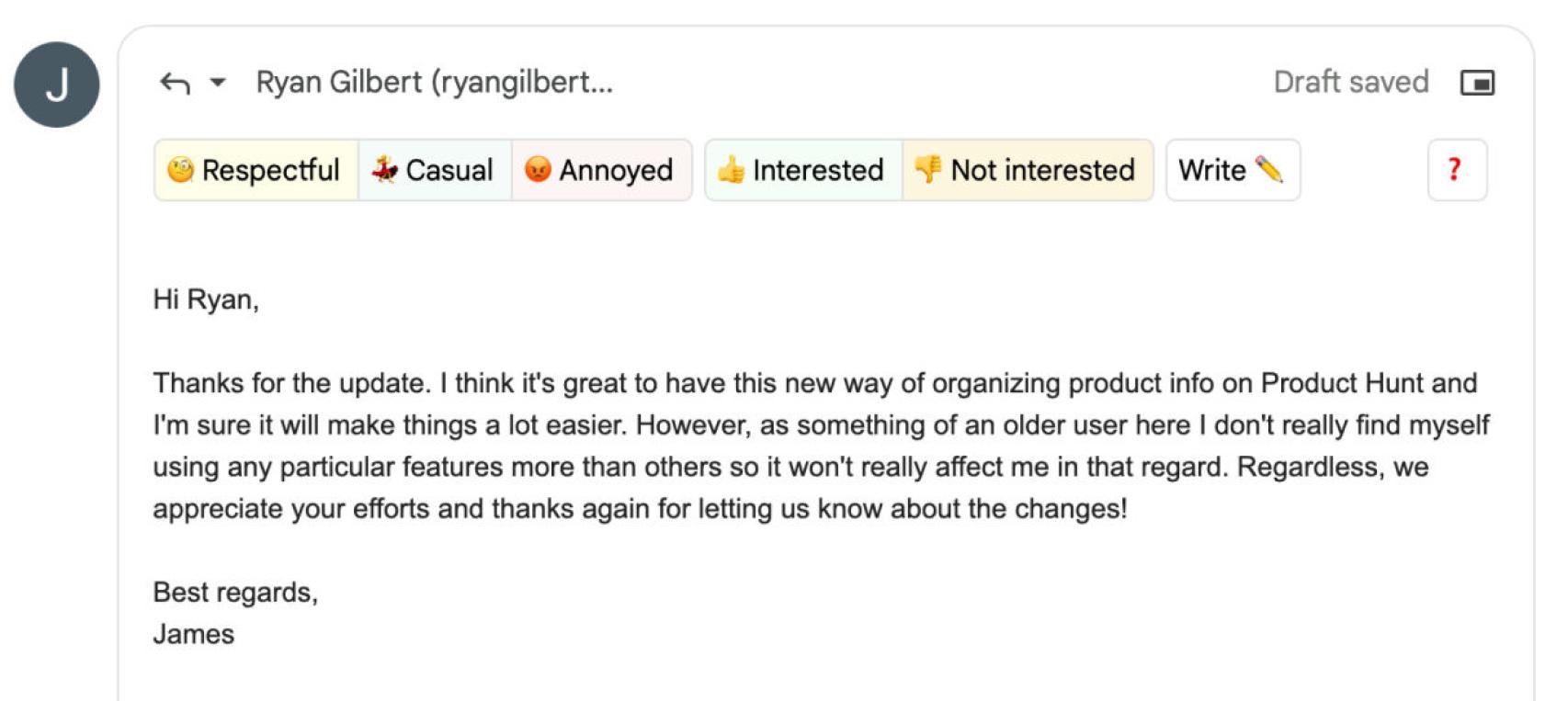1568x701 pixels.
Task: Select the Respectful tone option
Action: (256, 170)
